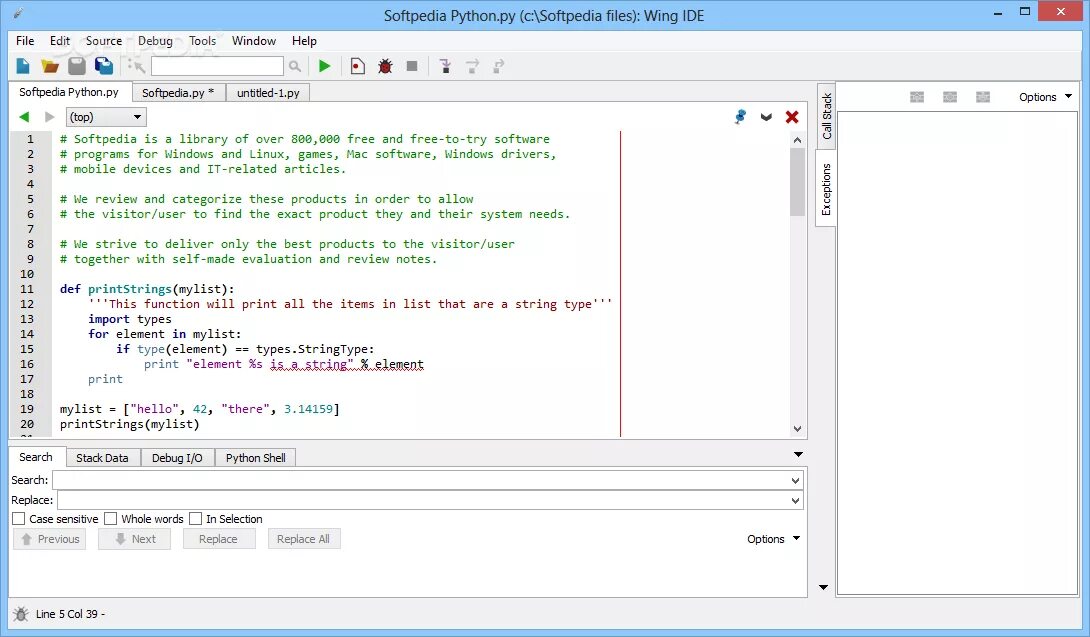The image size is (1090, 637).
Task: Click the 'Line 5 Col 39' status text
Action: [x=70, y=614]
